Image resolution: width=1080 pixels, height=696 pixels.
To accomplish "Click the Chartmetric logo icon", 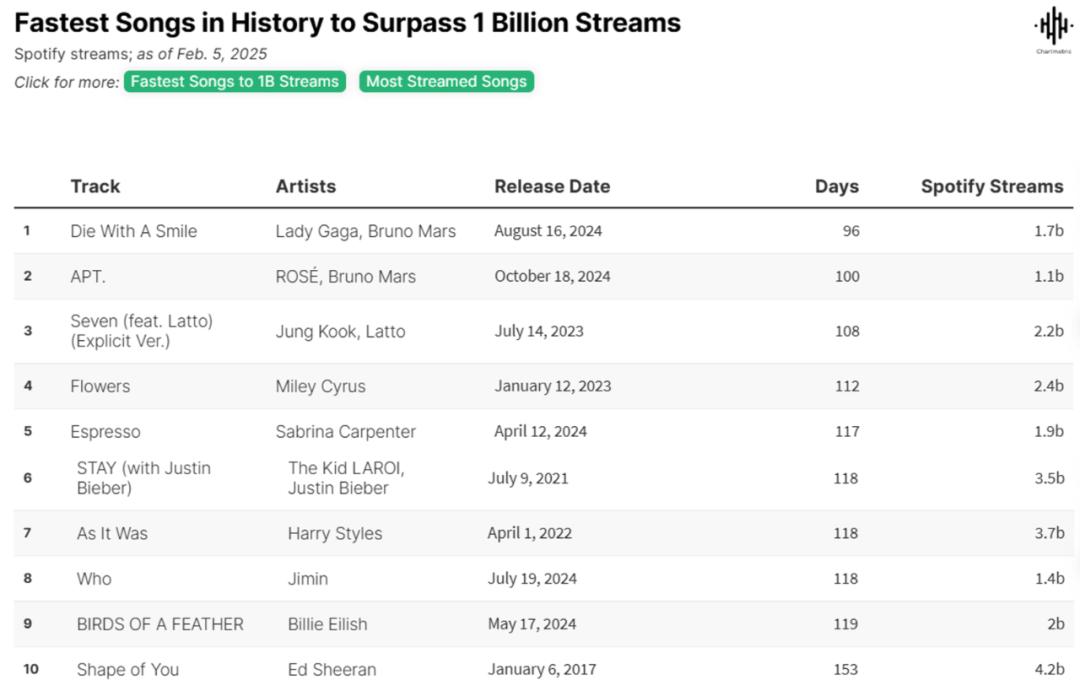I will click(x=1053, y=27).
